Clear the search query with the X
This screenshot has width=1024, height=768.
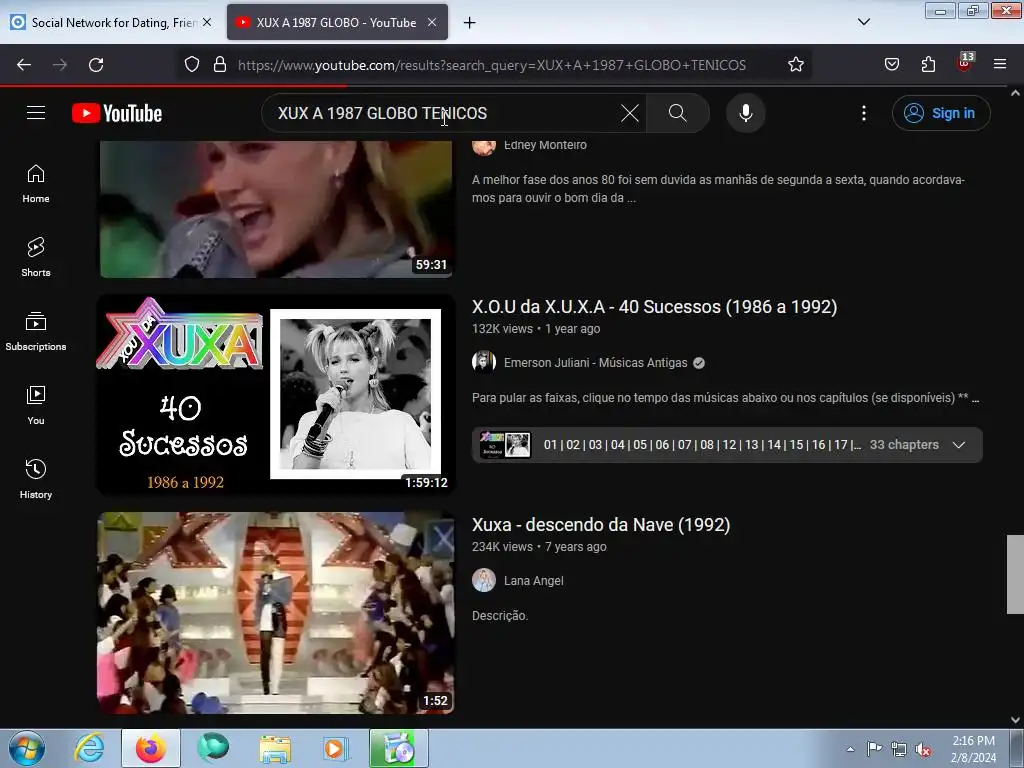coord(630,113)
